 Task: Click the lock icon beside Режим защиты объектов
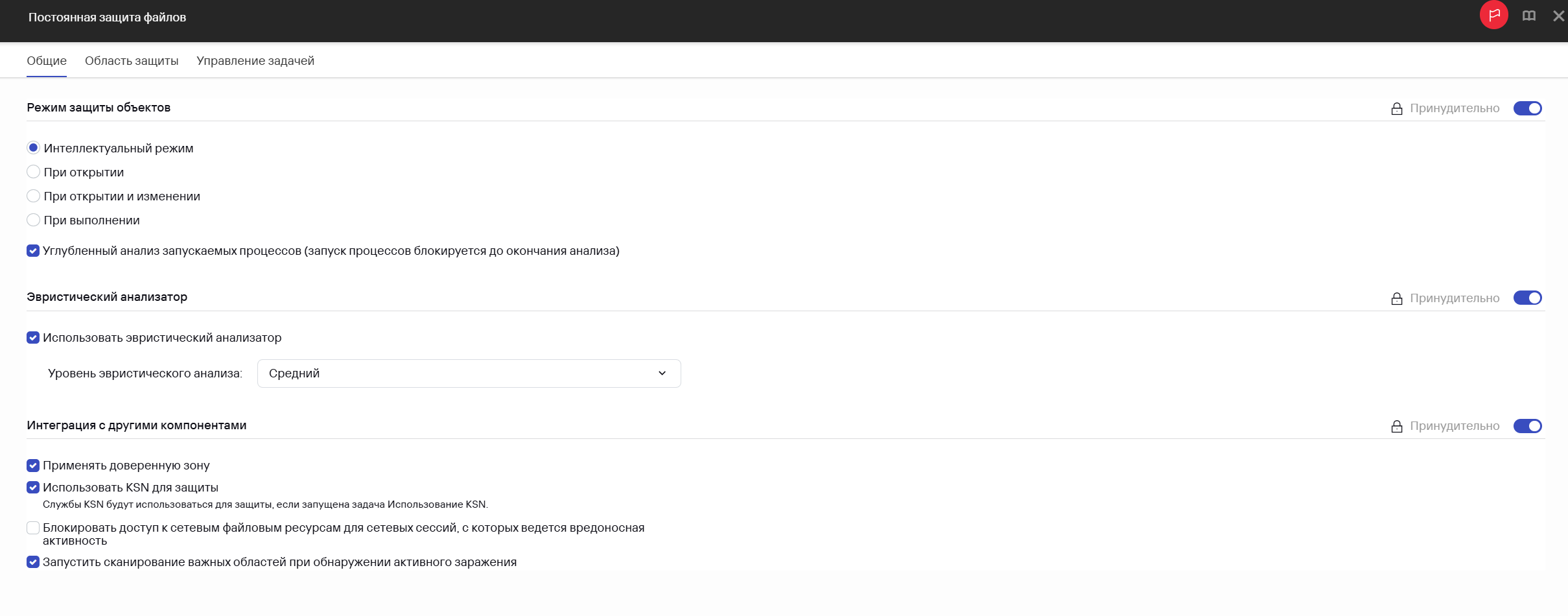1397,109
